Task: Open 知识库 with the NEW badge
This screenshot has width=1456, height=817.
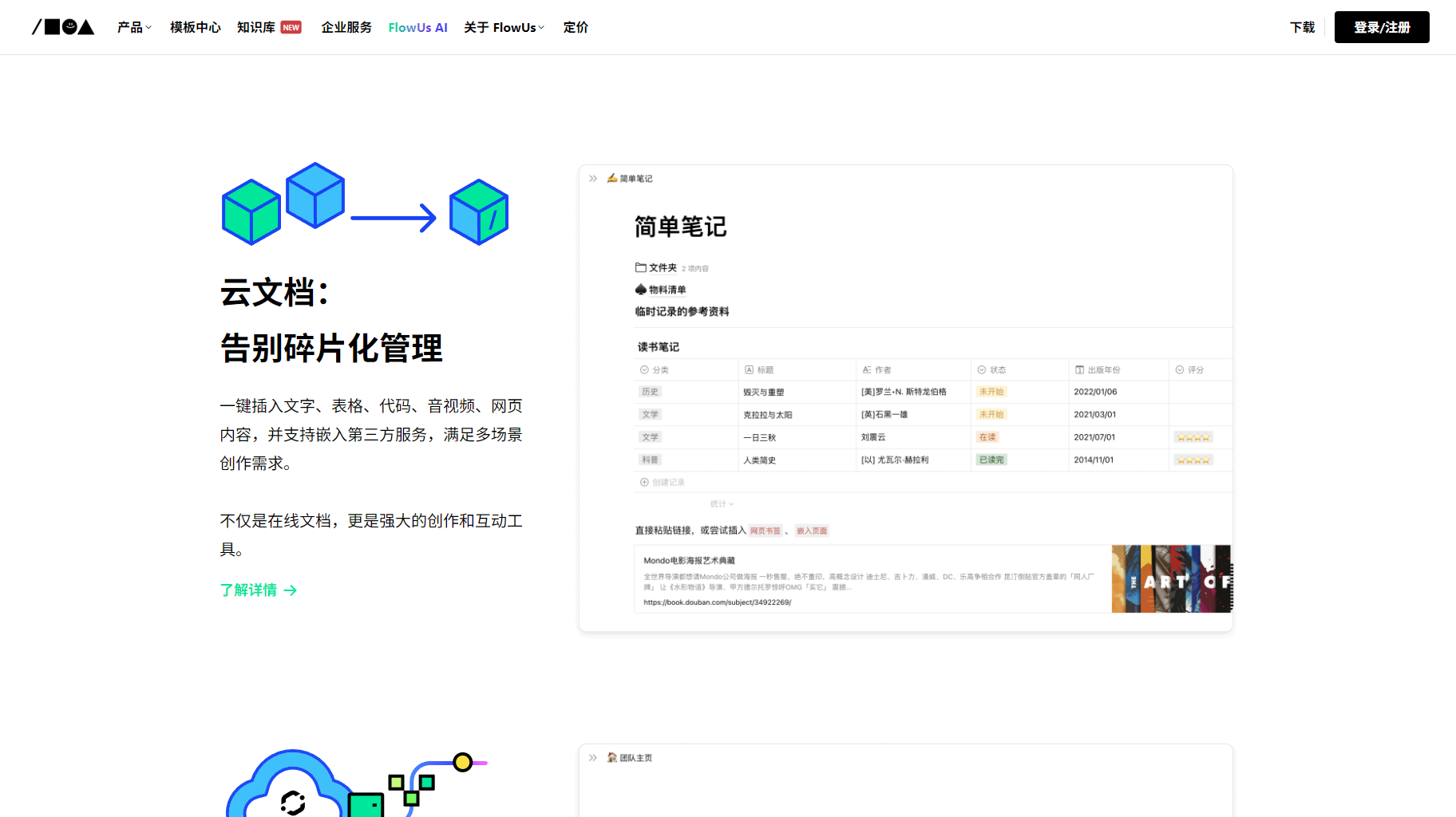Action: pyautogui.click(x=268, y=27)
